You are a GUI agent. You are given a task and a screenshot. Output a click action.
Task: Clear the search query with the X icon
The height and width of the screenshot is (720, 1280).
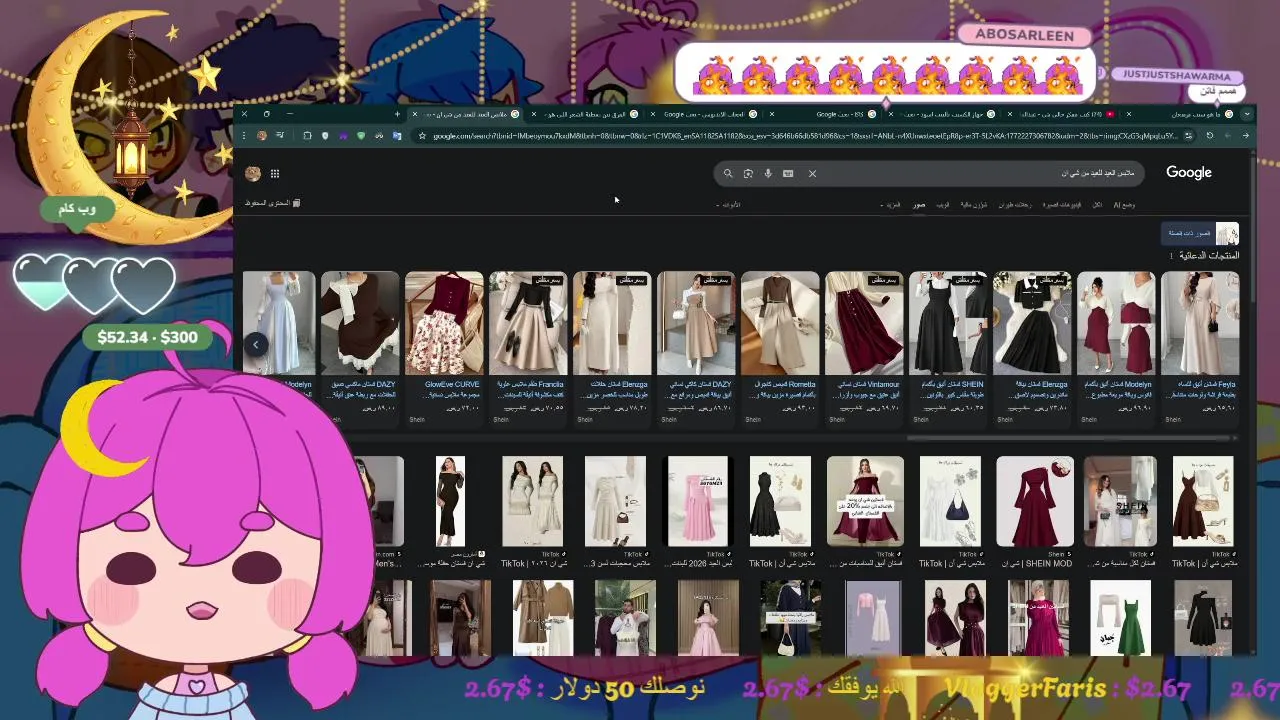tap(812, 173)
